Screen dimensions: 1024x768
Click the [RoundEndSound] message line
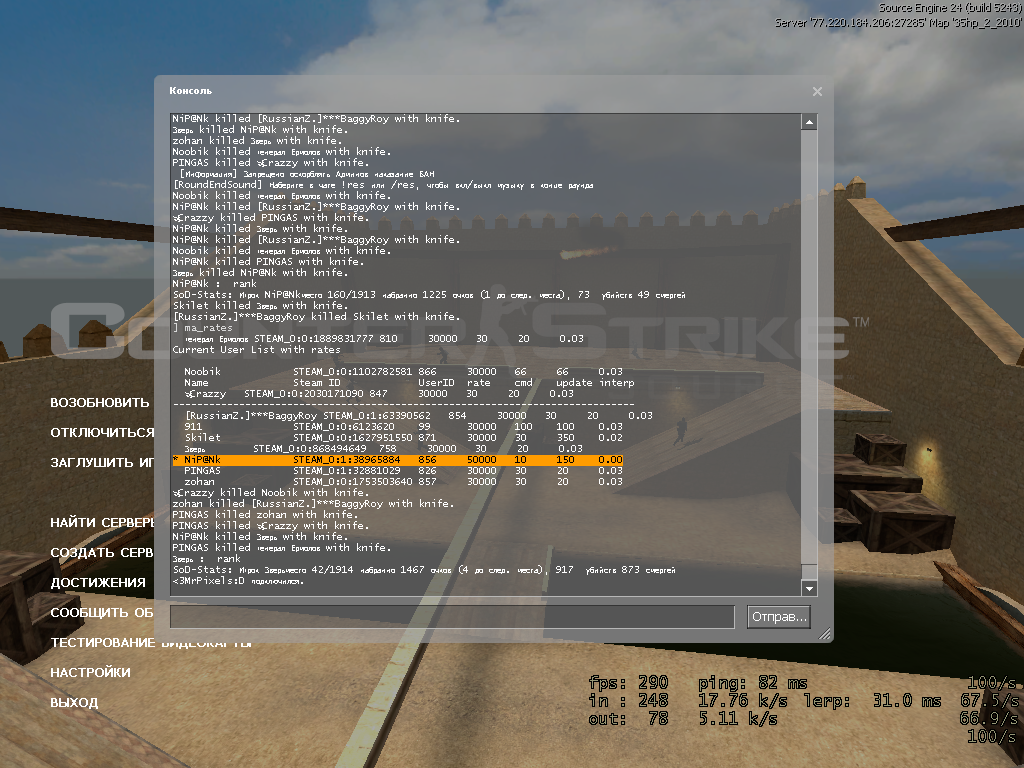click(383, 185)
